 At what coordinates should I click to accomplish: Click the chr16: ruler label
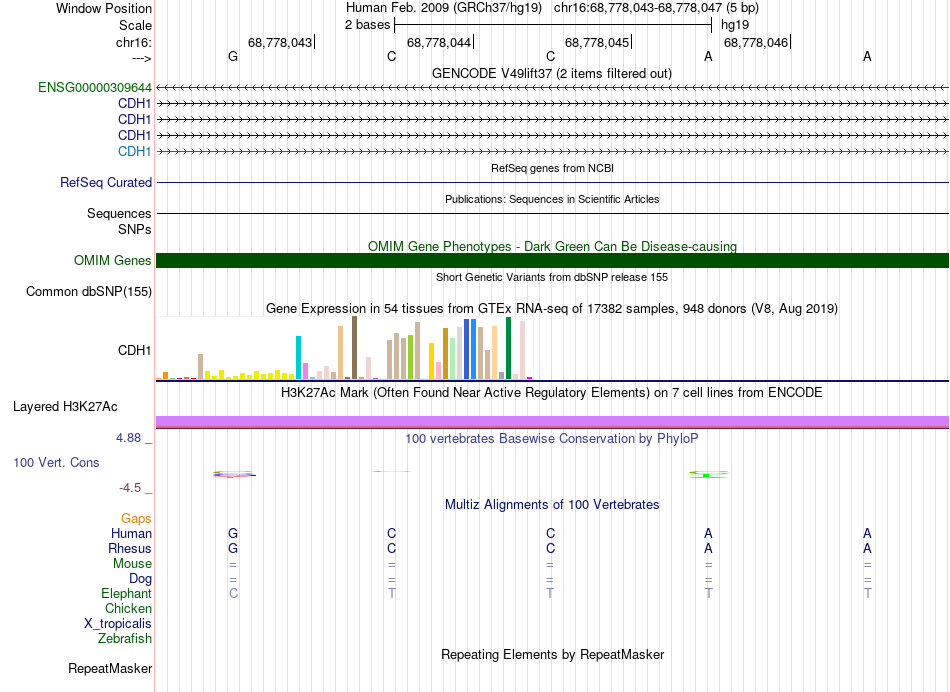point(134,42)
